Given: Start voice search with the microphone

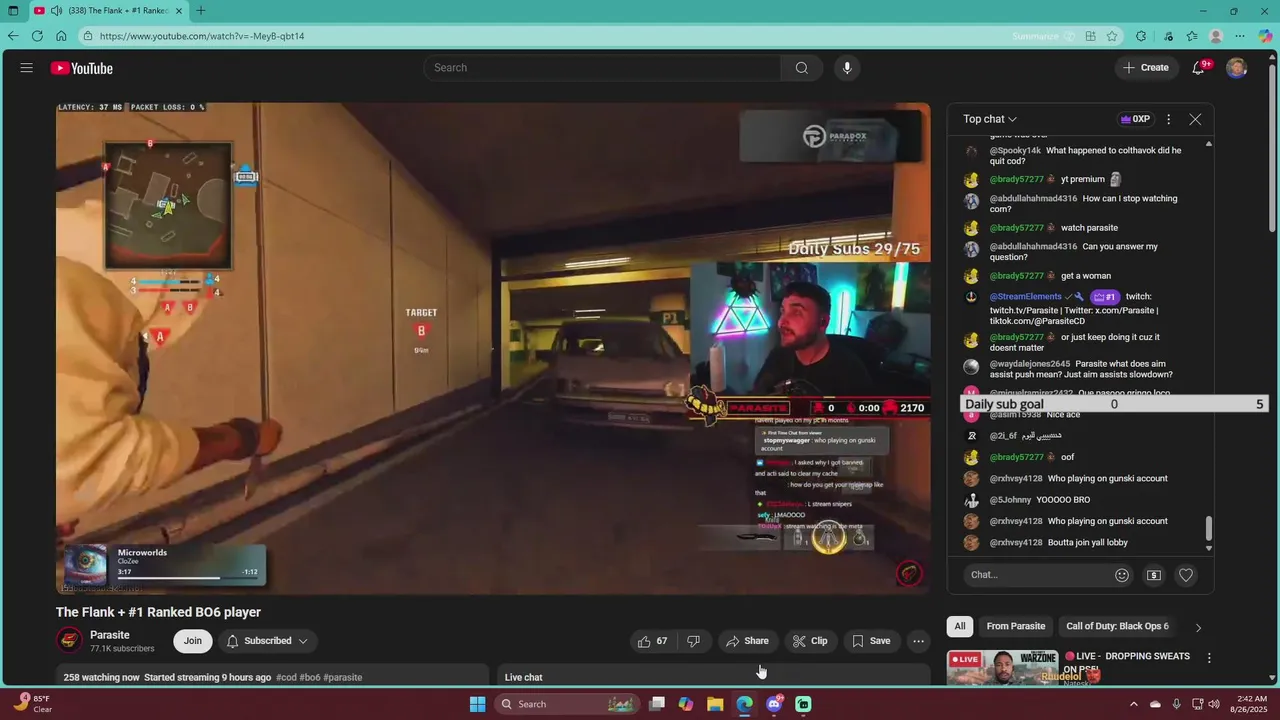Looking at the screenshot, I should click(x=847, y=68).
